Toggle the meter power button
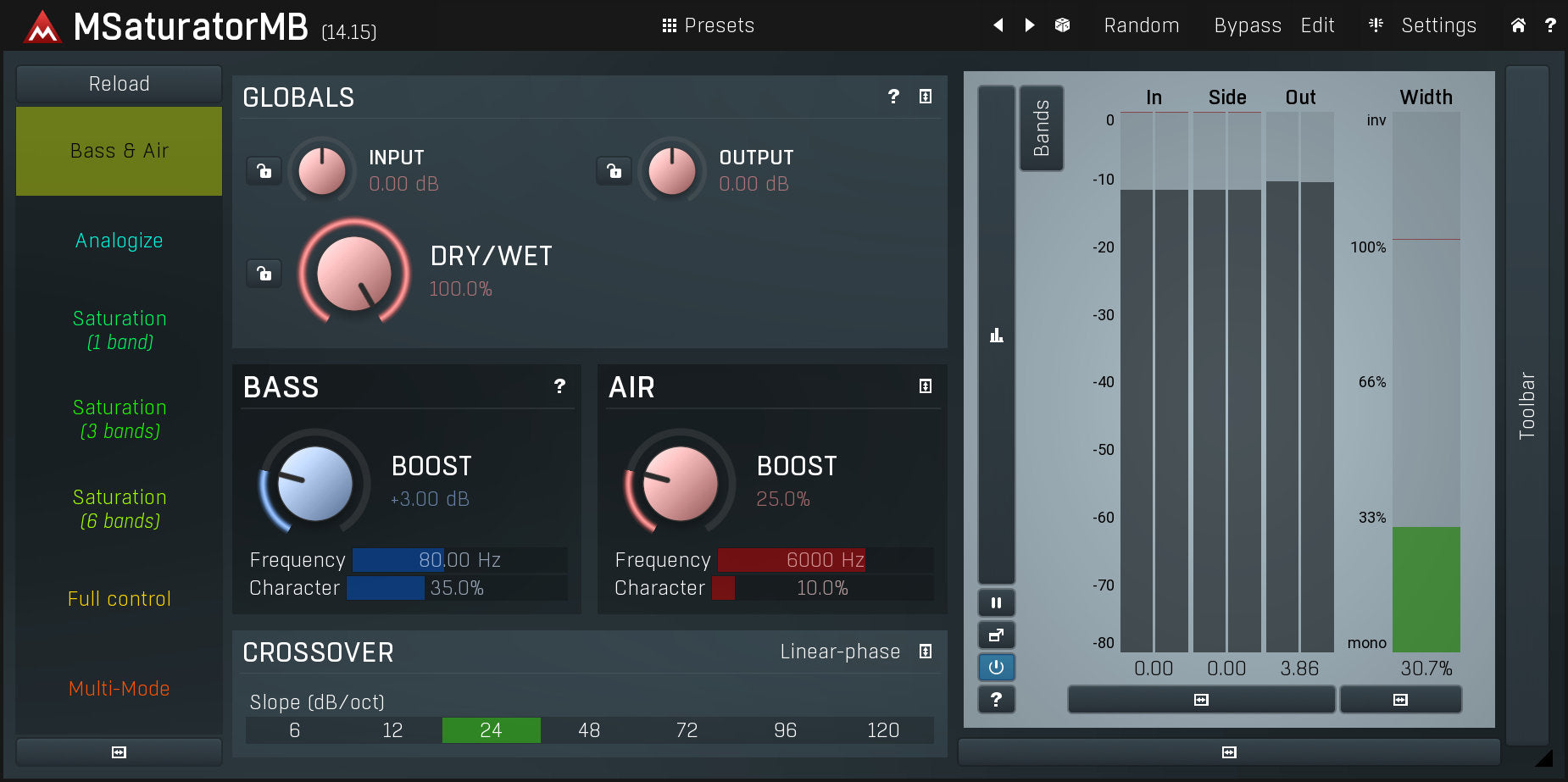 (996, 668)
